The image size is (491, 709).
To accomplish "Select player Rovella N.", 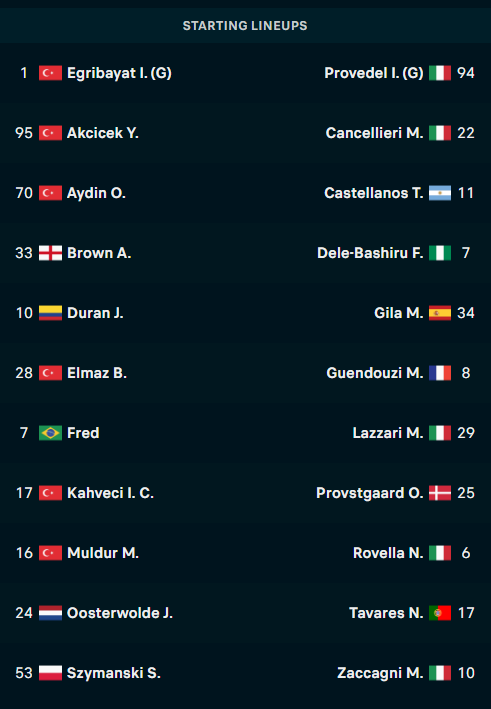I will [388, 553].
